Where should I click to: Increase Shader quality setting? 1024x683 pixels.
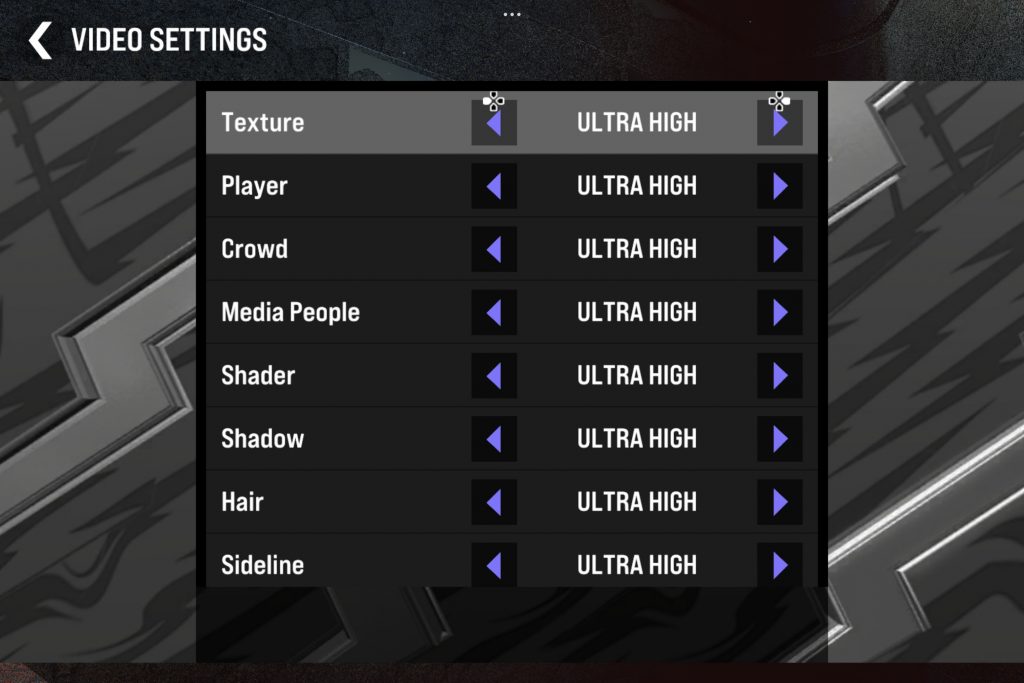pos(780,376)
